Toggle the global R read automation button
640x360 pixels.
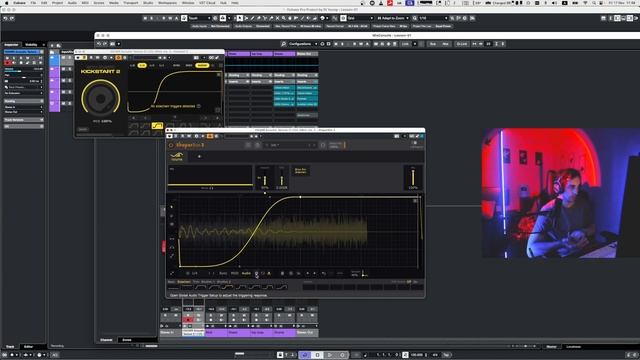[164, 18]
